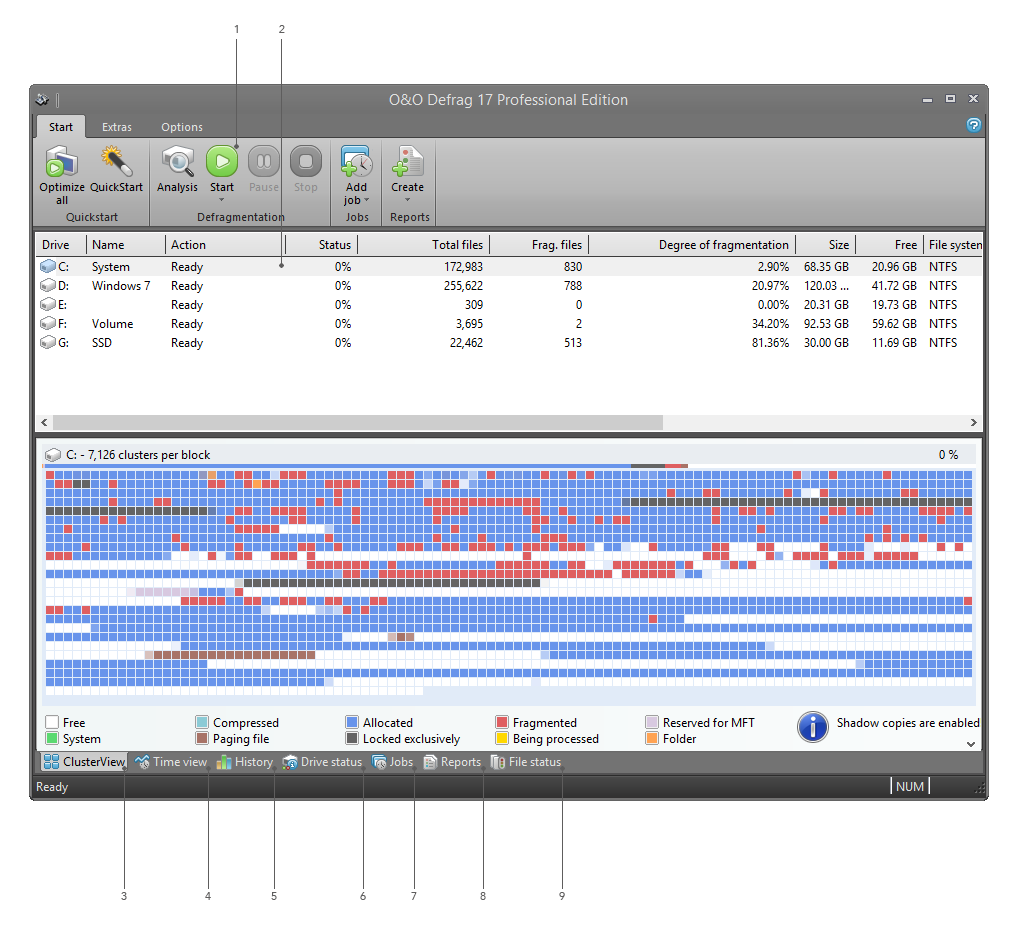Run Analysis with the magnifier icon
Screen dimensions: 1019x937
pyautogui.click(x=177, y=161)
